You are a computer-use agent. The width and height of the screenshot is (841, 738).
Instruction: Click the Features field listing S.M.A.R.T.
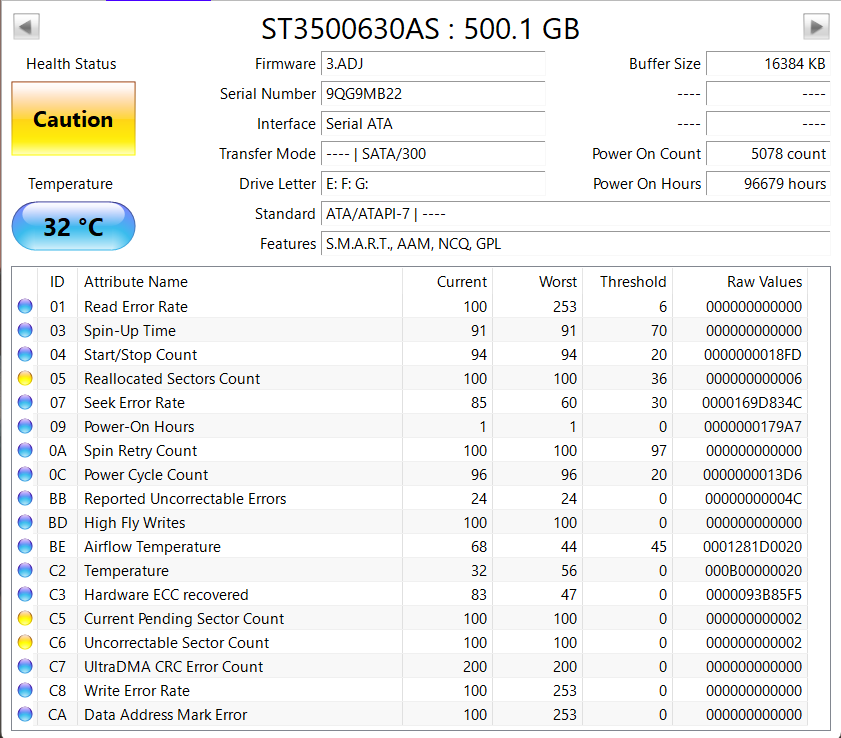[x=574, y=244]
